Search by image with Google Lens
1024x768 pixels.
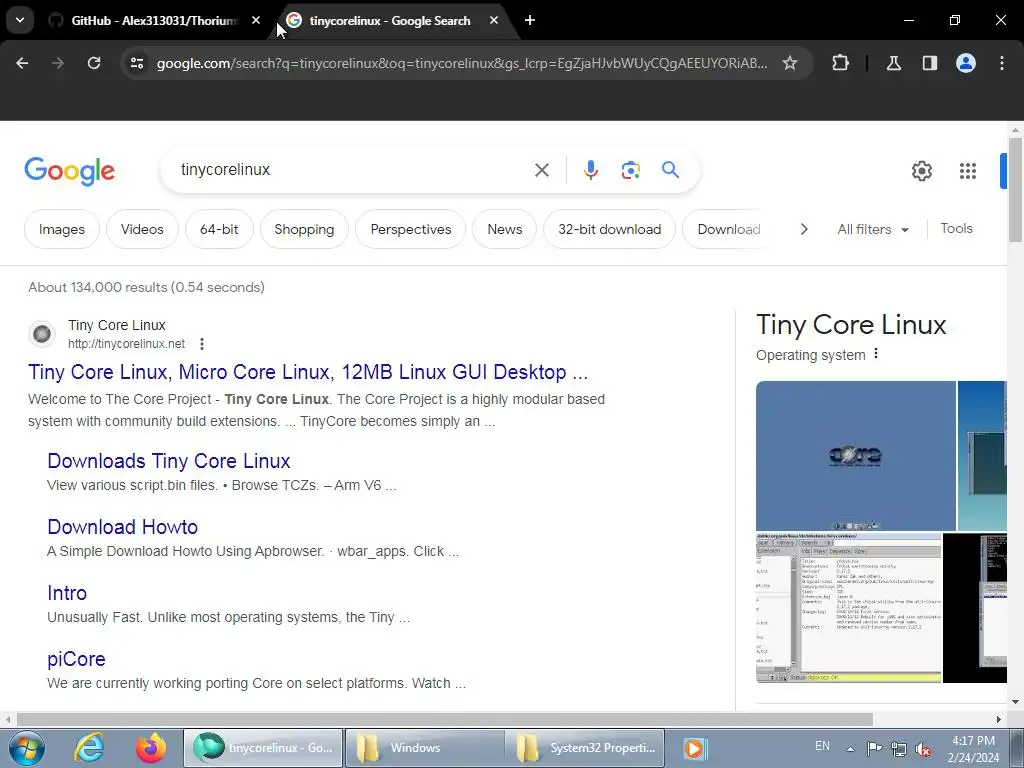coord(630,170)
